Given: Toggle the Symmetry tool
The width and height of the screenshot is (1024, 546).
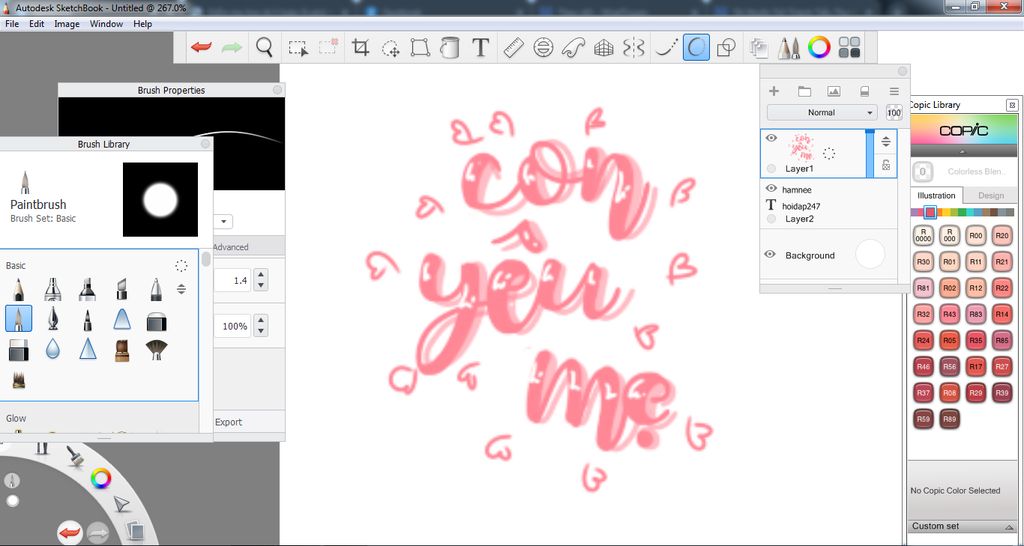Looking at the screenshot, I should pos(633,48).
